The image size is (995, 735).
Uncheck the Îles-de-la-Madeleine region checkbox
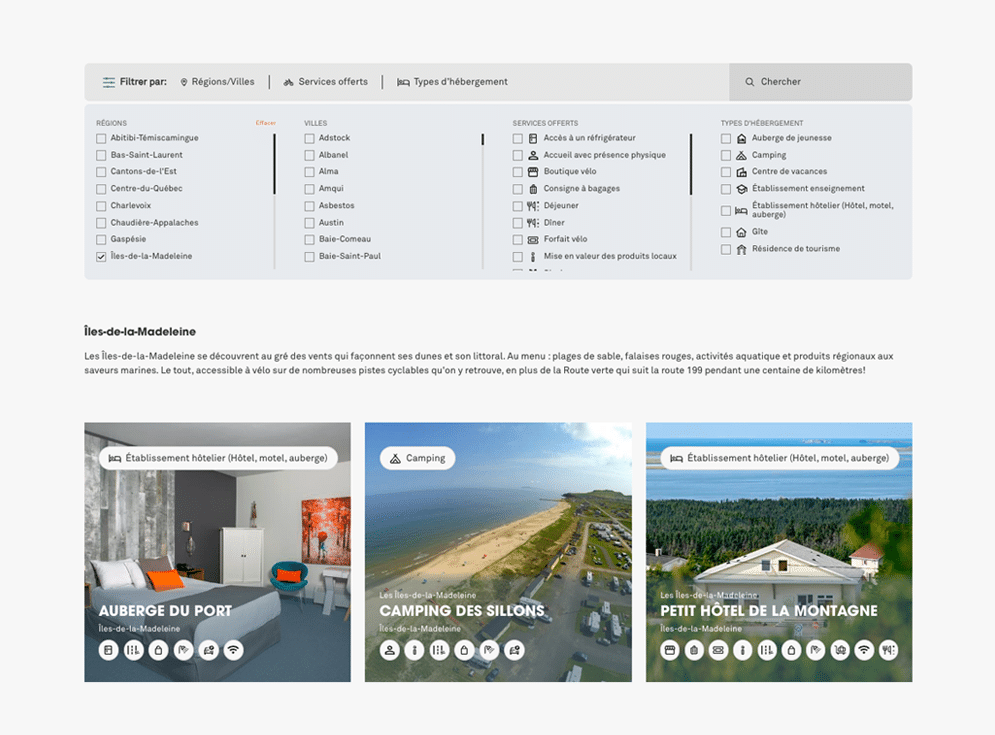coord(101,257)
